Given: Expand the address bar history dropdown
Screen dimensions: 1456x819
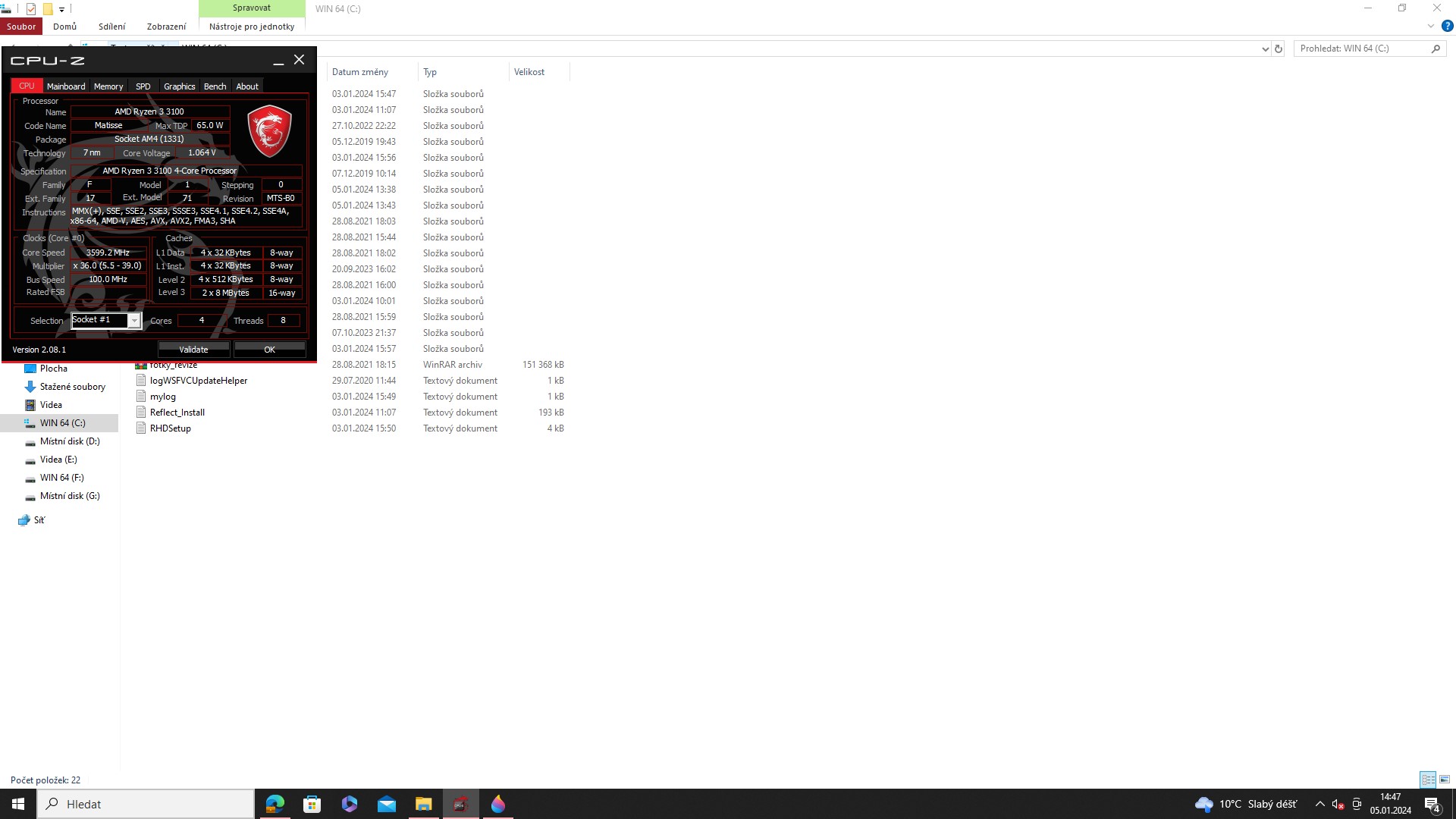Looking at the screenshot, I should 1265,49.
